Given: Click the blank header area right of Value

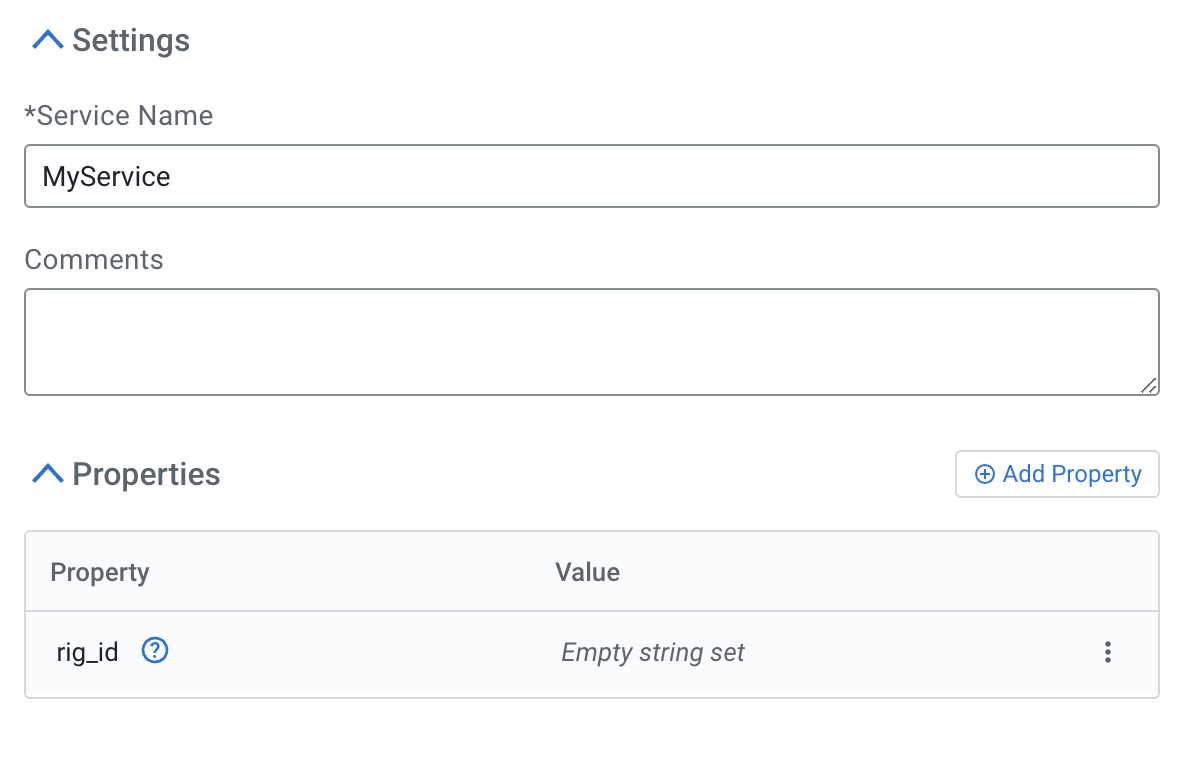Looking at the screenshot, I should (880, 572).
